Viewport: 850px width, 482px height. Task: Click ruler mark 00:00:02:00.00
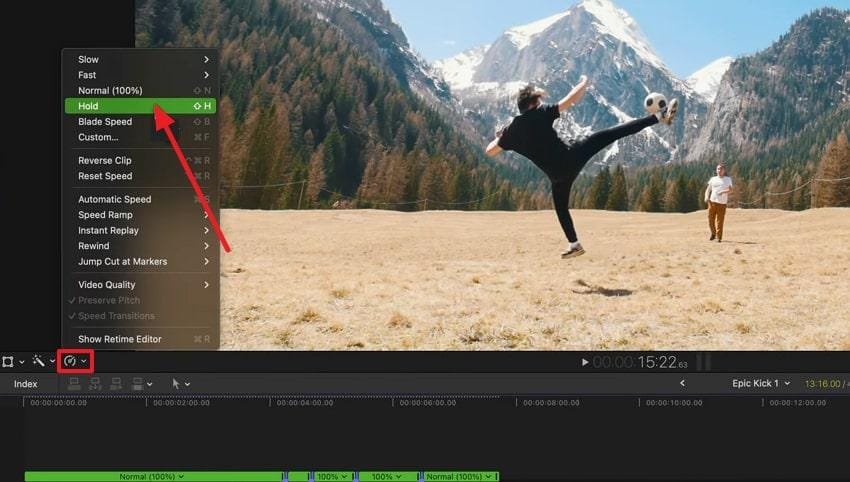click(181, 403)
